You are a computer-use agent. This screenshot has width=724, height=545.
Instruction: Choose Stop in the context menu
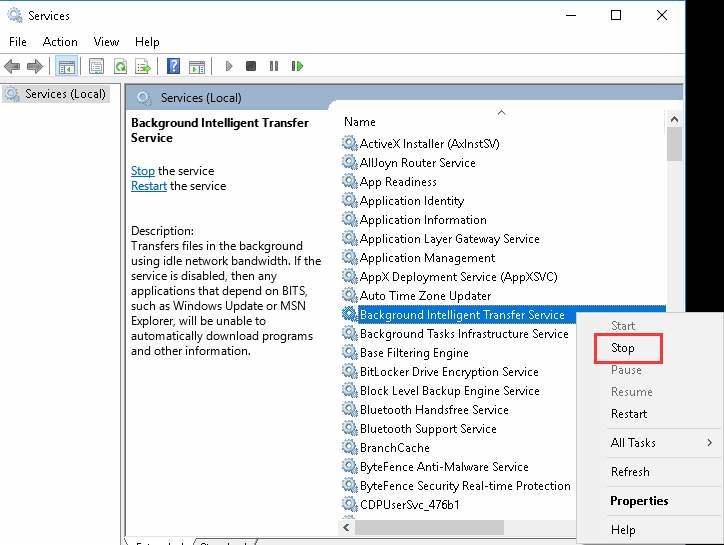pyautogui.click(x=622, y=348)
